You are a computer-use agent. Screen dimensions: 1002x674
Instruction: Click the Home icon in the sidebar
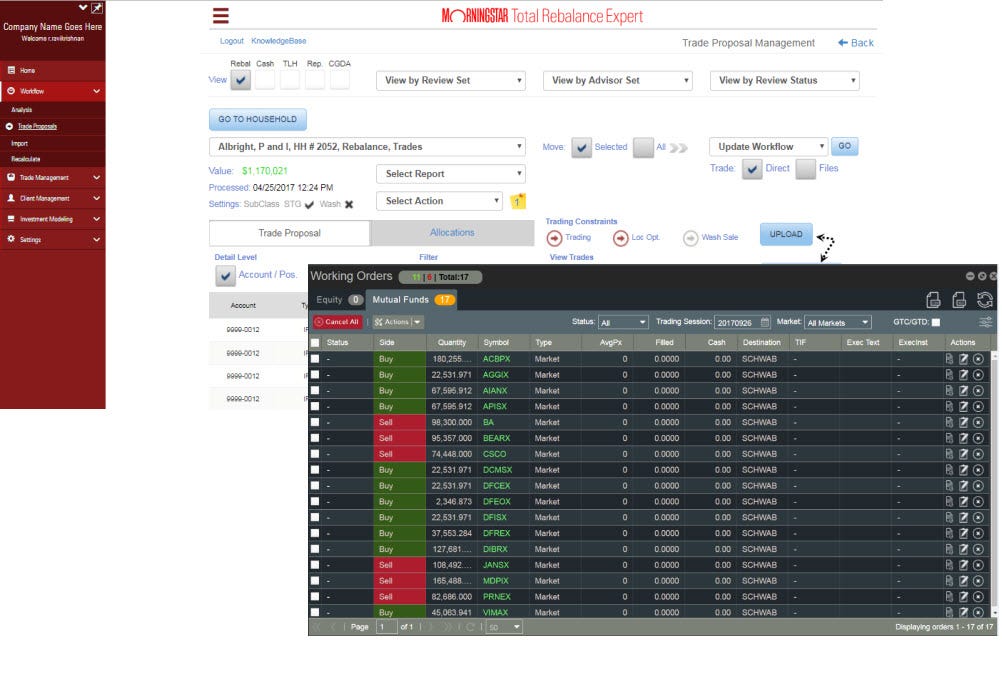[11, 70]
